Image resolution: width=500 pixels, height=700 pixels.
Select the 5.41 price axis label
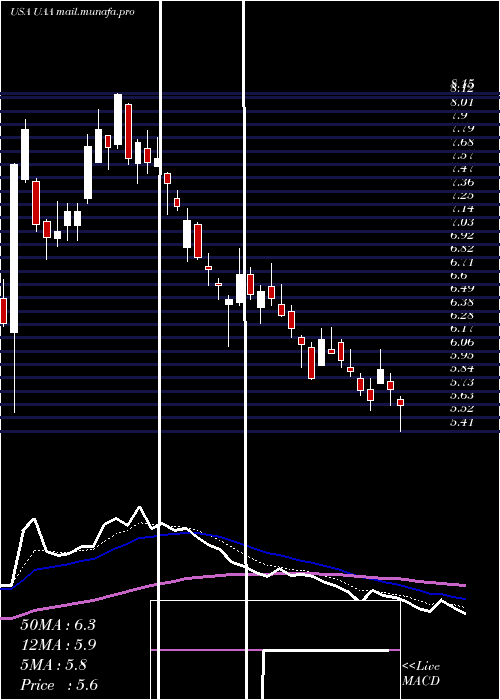(462, 422)
